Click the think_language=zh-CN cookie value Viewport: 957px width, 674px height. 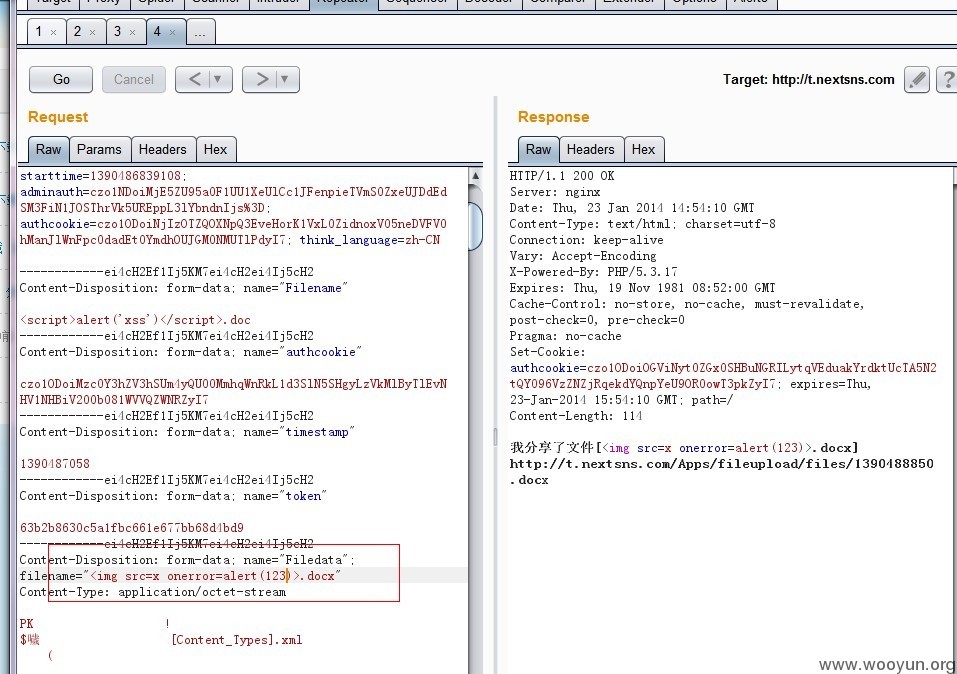pyautogui.click(x=370, y=240)
